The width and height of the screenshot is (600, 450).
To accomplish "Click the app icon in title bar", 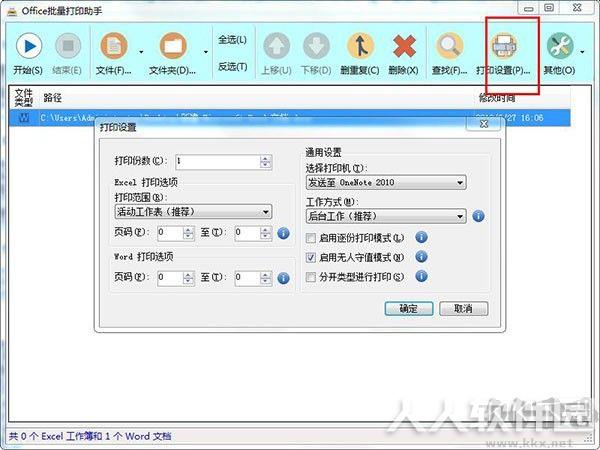I will pos(12,11).
